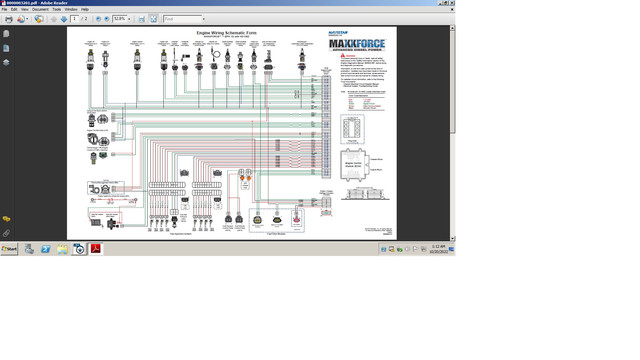Viewport: 640px width, 360px height.
Task: Open the Layers panel icon in sidebar
Action: click(x=6, y=62)
